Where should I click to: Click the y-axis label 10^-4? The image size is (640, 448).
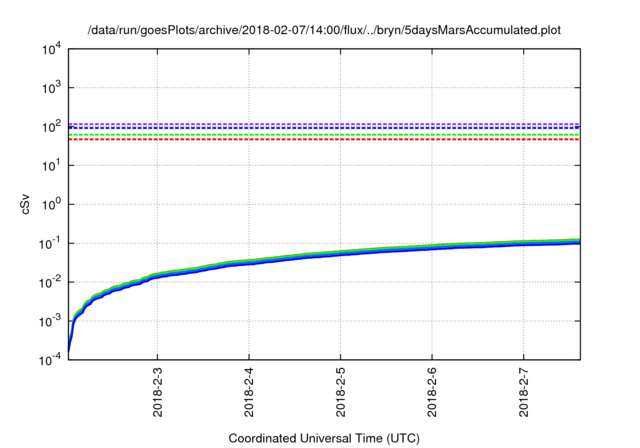coord(50,359)
